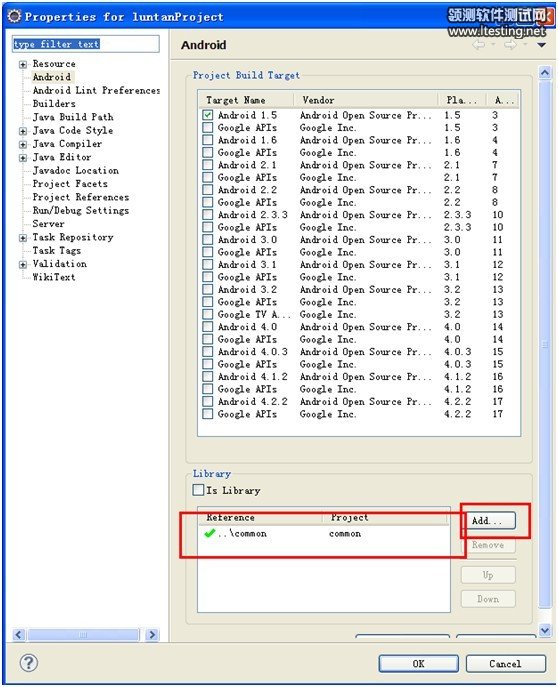This screenshot has width=558, height=687.
Task: Select the Android 3.0 target row text
Action: pyautogui.click(x=247, y=240)
